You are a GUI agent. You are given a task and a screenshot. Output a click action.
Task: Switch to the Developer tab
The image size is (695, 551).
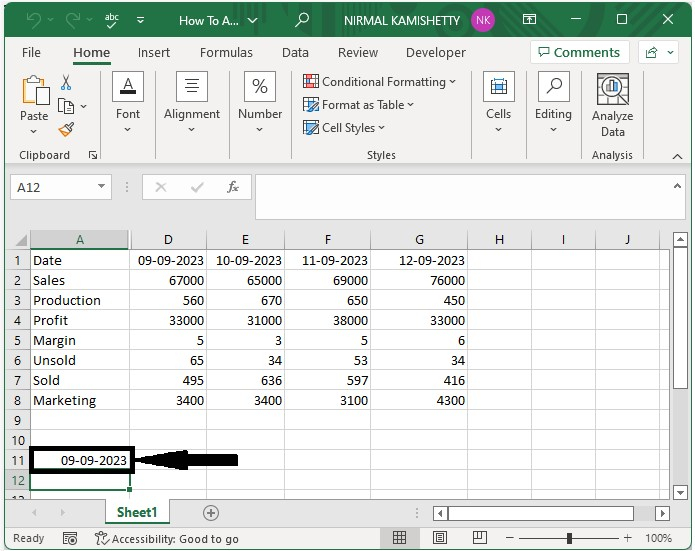point(435,52)
